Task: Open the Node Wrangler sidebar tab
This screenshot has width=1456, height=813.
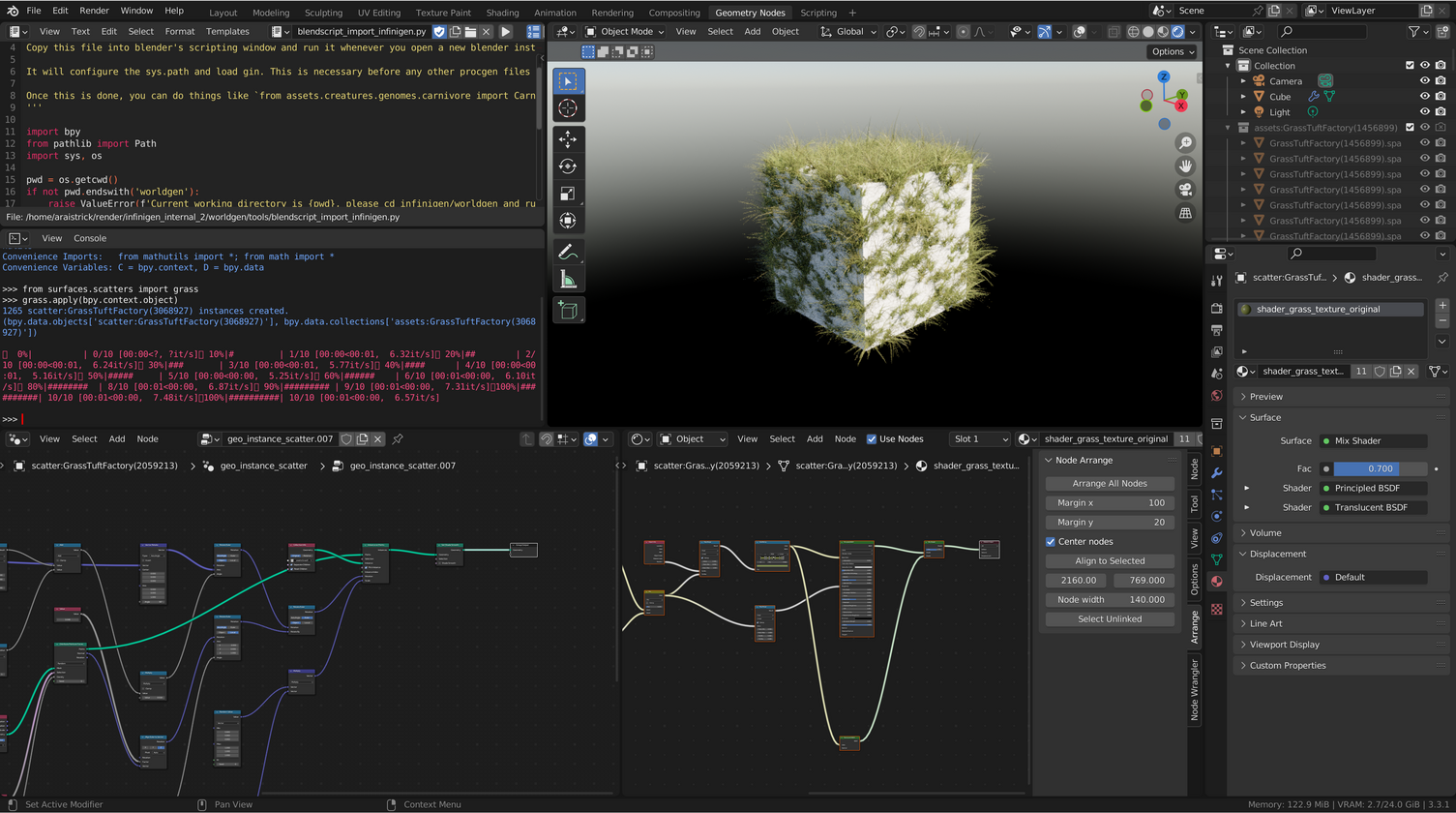Action: [x=1195, y=689]
